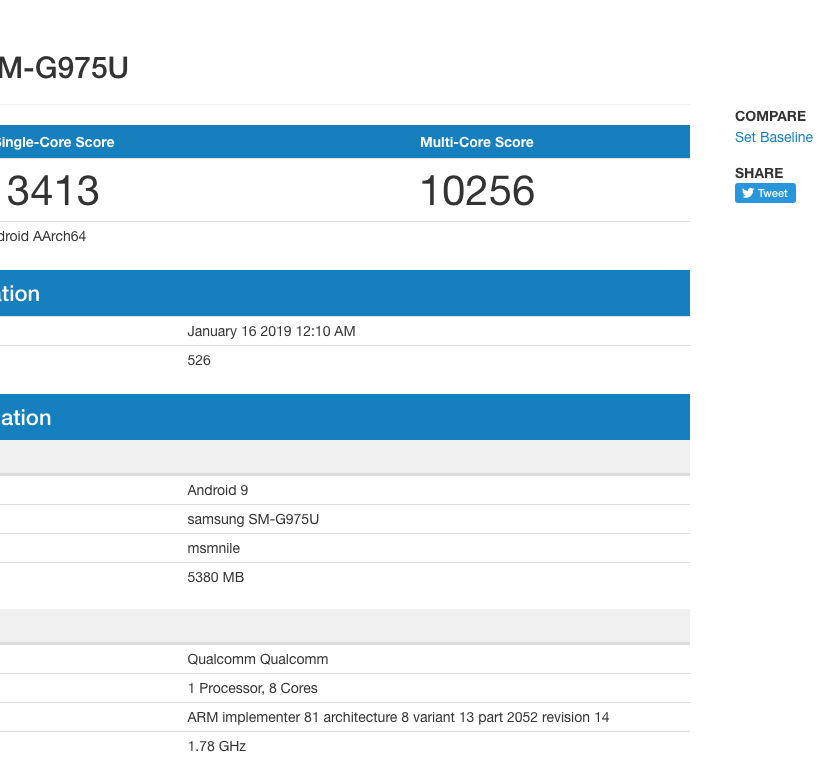Click the multi-core score value 10256

(477, 191)
